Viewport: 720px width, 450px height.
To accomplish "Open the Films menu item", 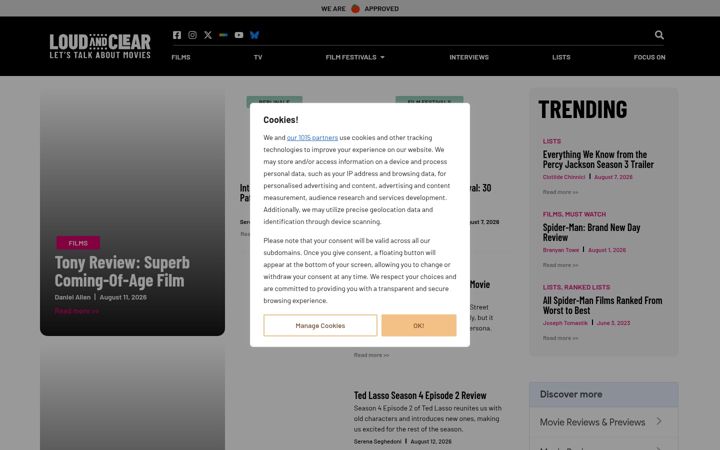I will (181, 57).
